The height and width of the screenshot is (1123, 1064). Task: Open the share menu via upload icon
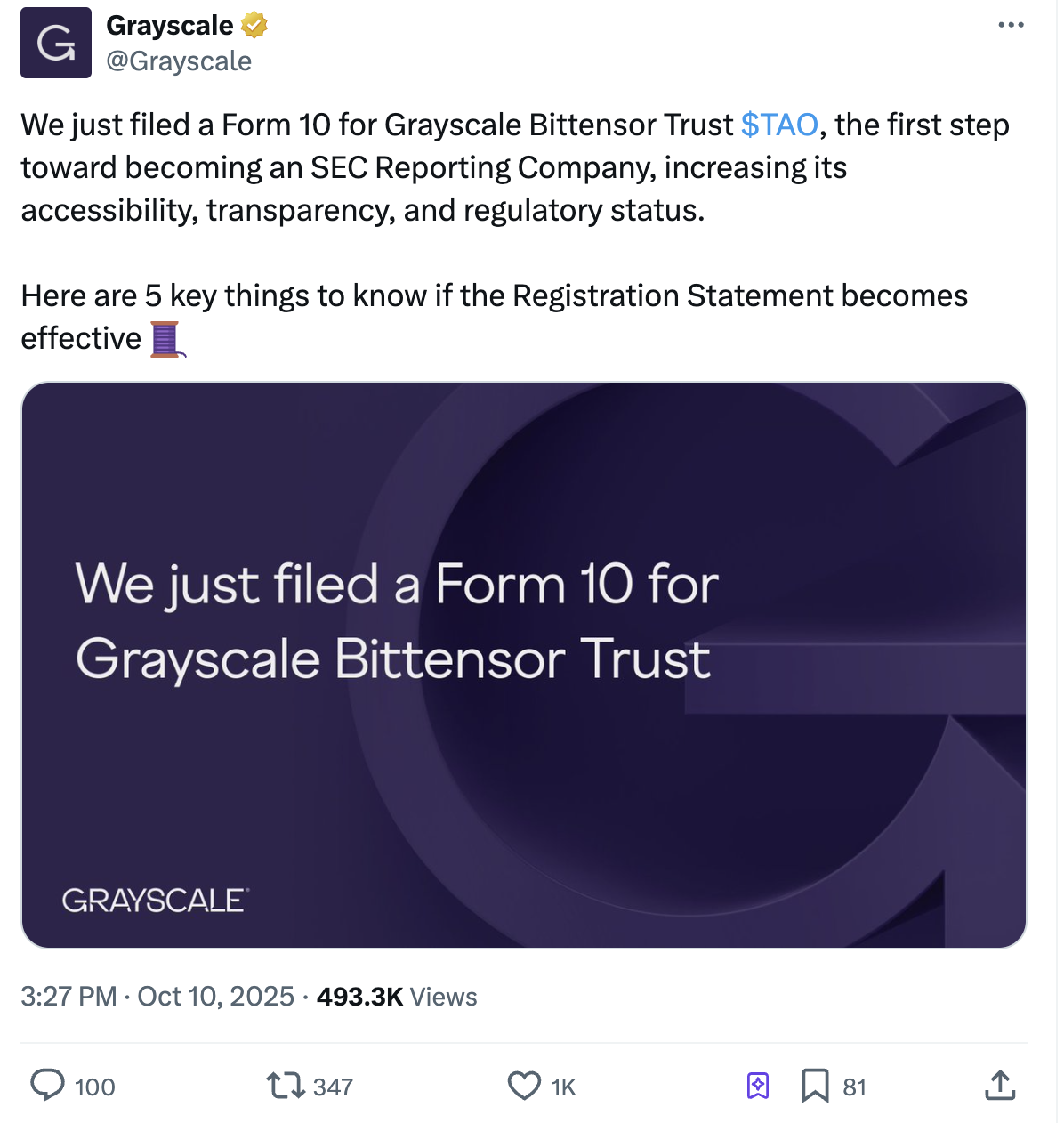(1000, 1086)
